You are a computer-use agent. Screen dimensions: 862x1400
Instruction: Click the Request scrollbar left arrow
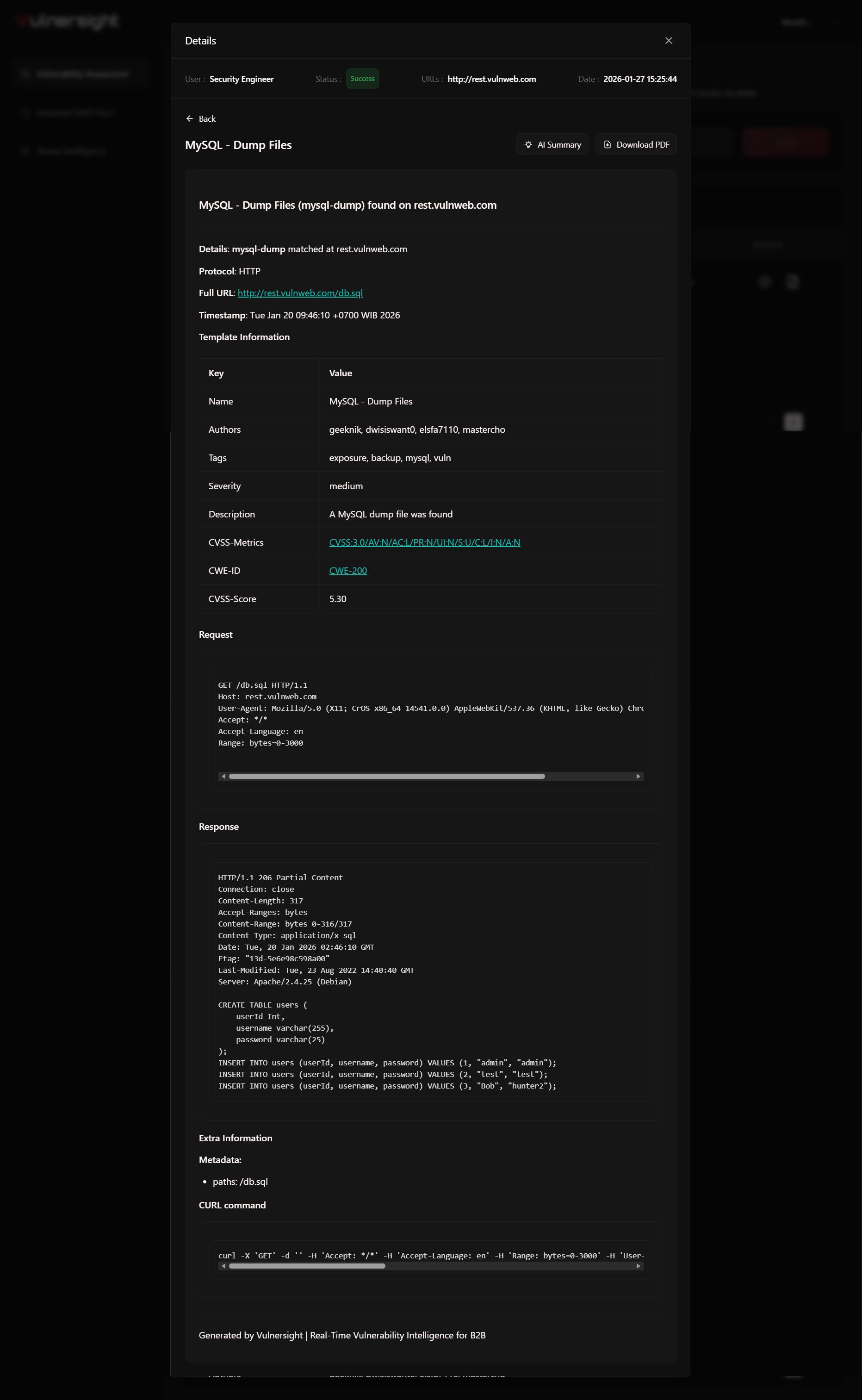(x=223, y=776)
